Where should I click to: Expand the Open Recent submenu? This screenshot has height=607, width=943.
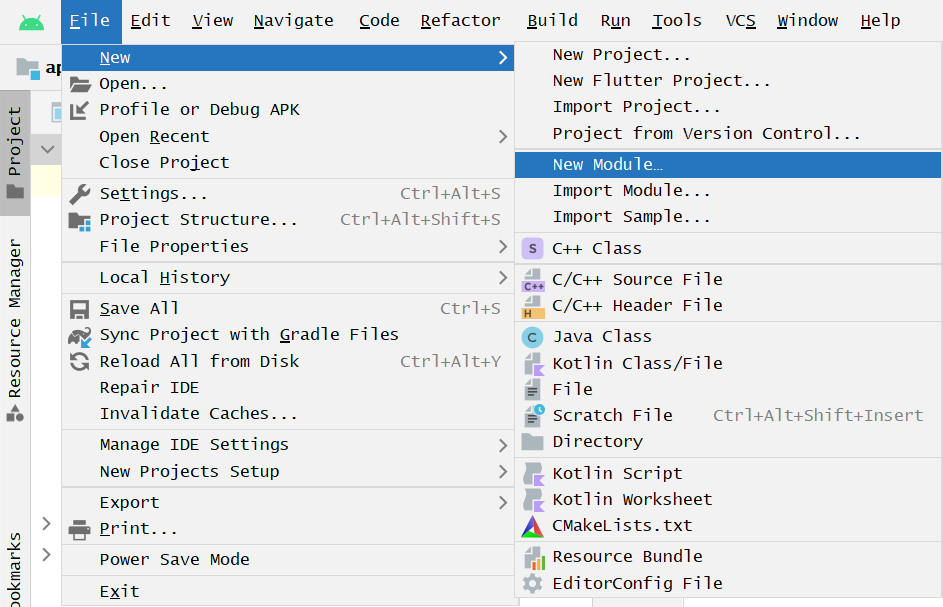[154, 137]
